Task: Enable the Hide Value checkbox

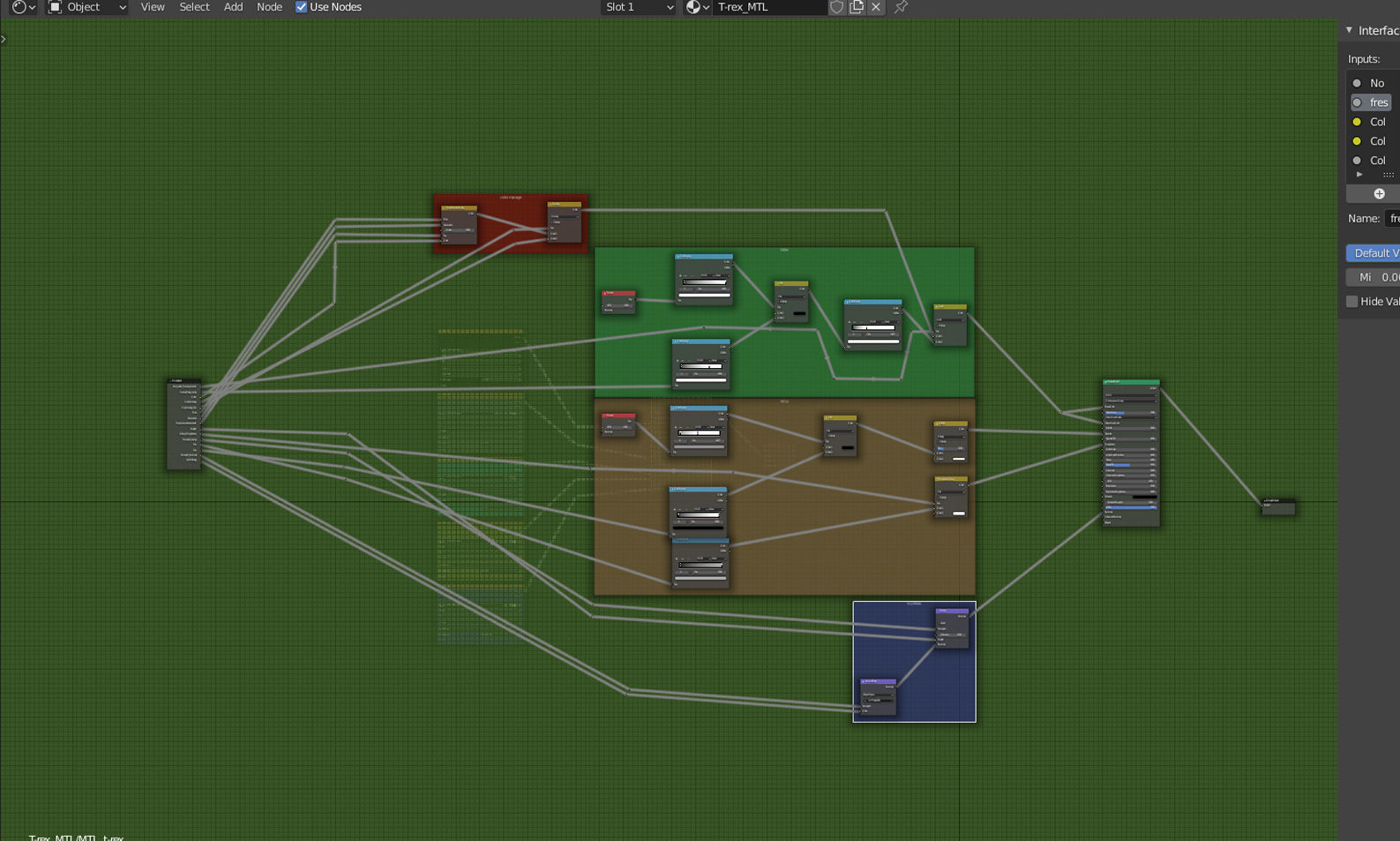Action: coord(1351,302)
